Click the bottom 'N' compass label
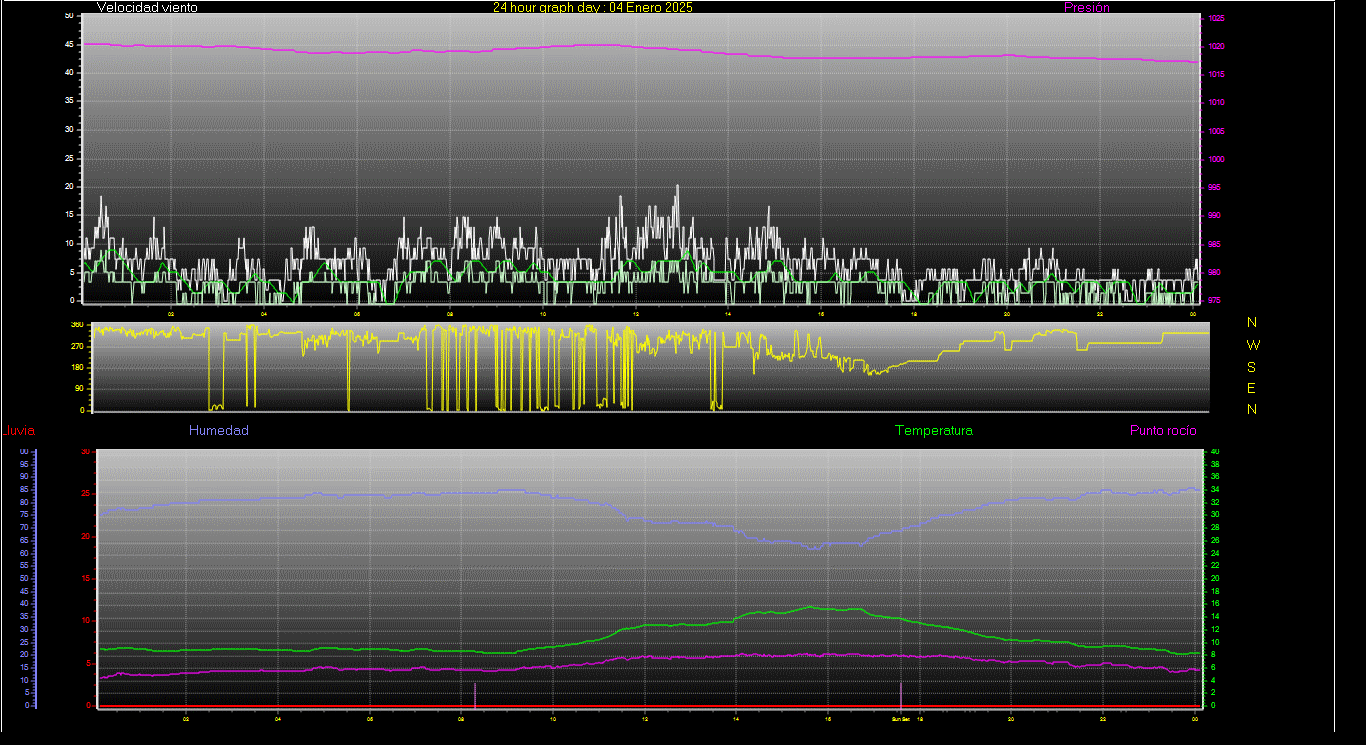1366x745 pixels. 1252,409
